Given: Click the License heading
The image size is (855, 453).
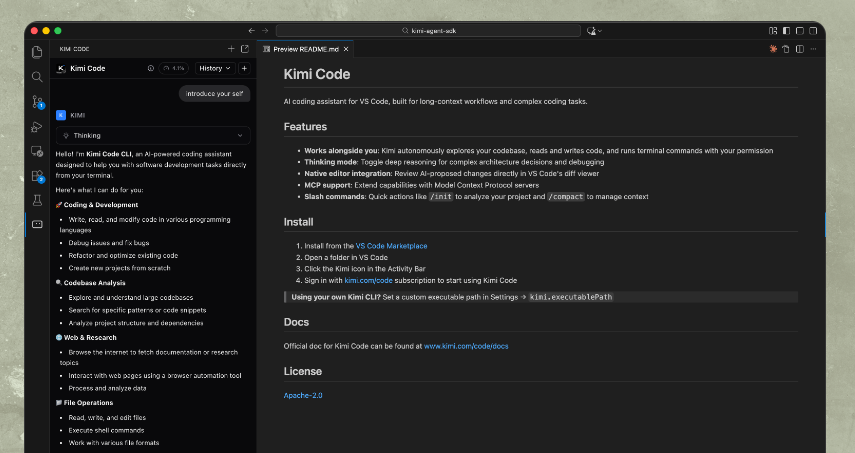Looking at the screenshot, I should click(x=303, y=371).
